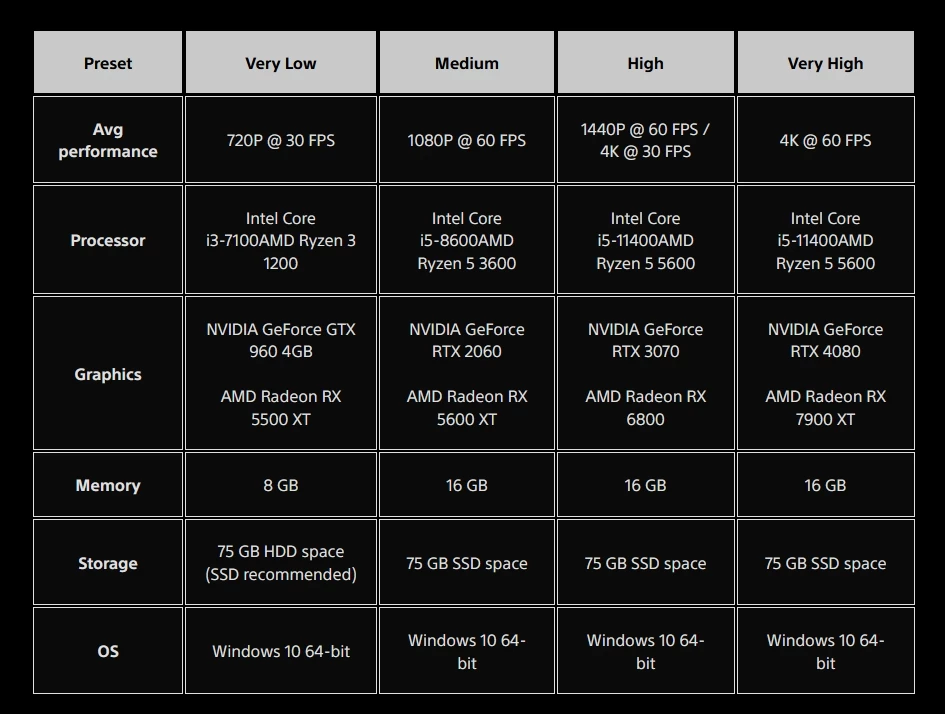Image resolution: width=945 pixels, height=714 pixels.
Task: Click the RTX 3070 graphics cell
Action: (x=645, y=374)
